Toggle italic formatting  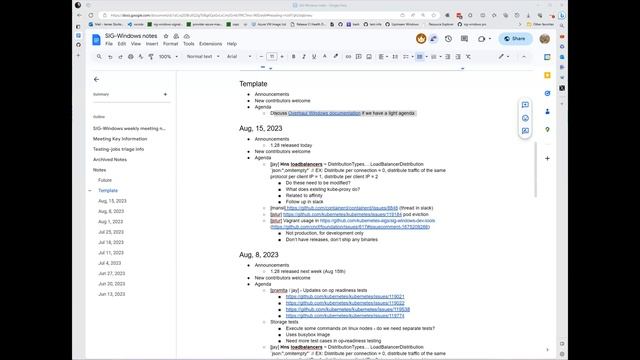[x=304, y=57]
